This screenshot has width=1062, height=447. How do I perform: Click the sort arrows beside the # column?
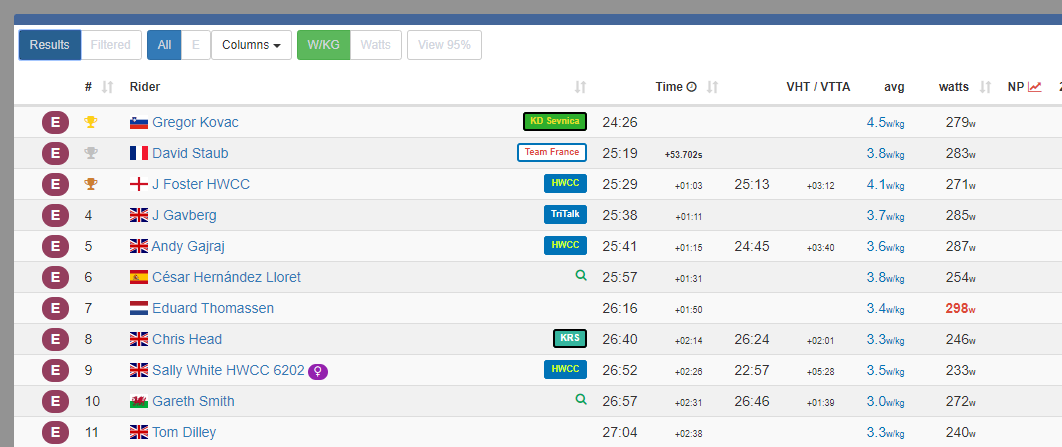(x=108, y=87)
